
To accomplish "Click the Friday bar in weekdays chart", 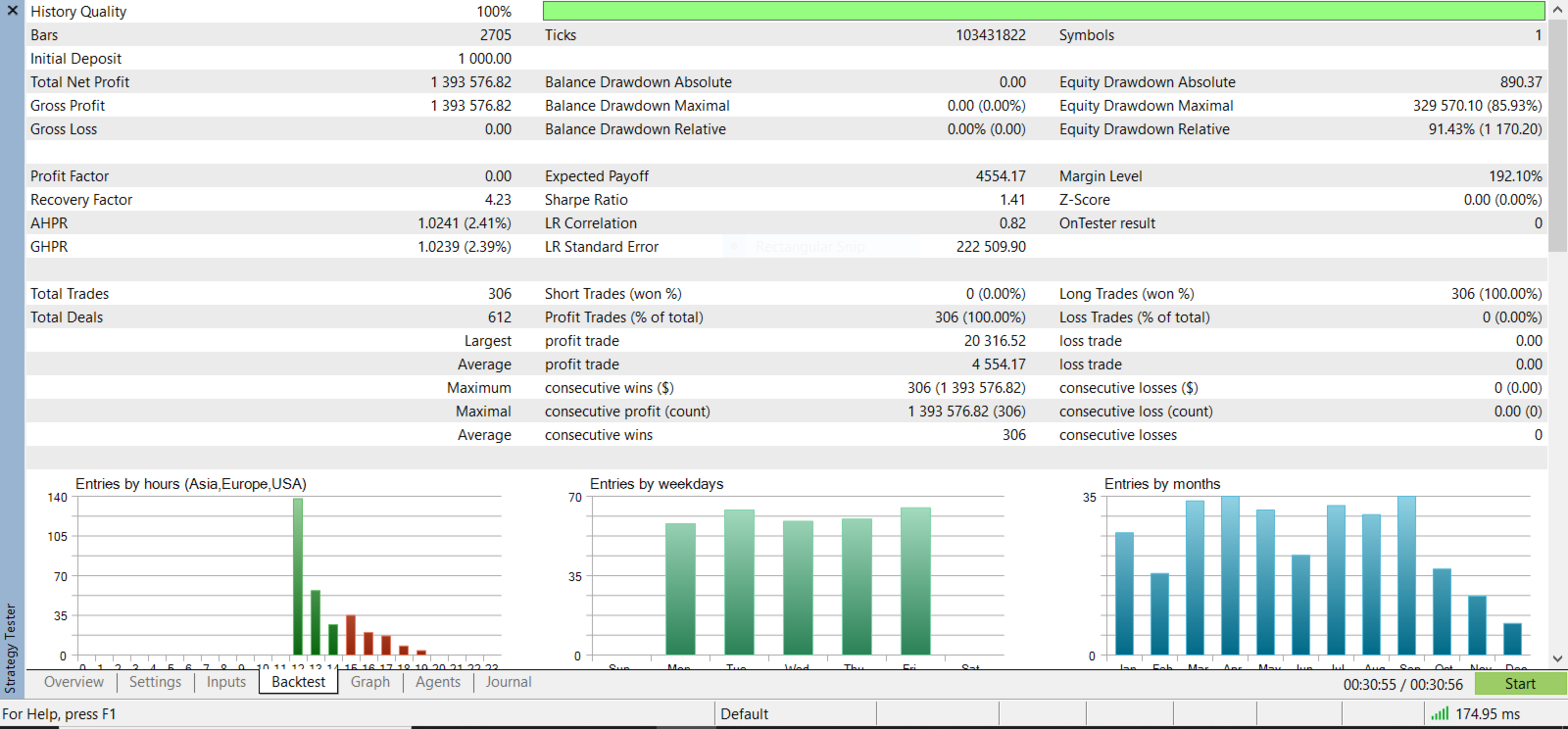I will click(x=915, y=580).
